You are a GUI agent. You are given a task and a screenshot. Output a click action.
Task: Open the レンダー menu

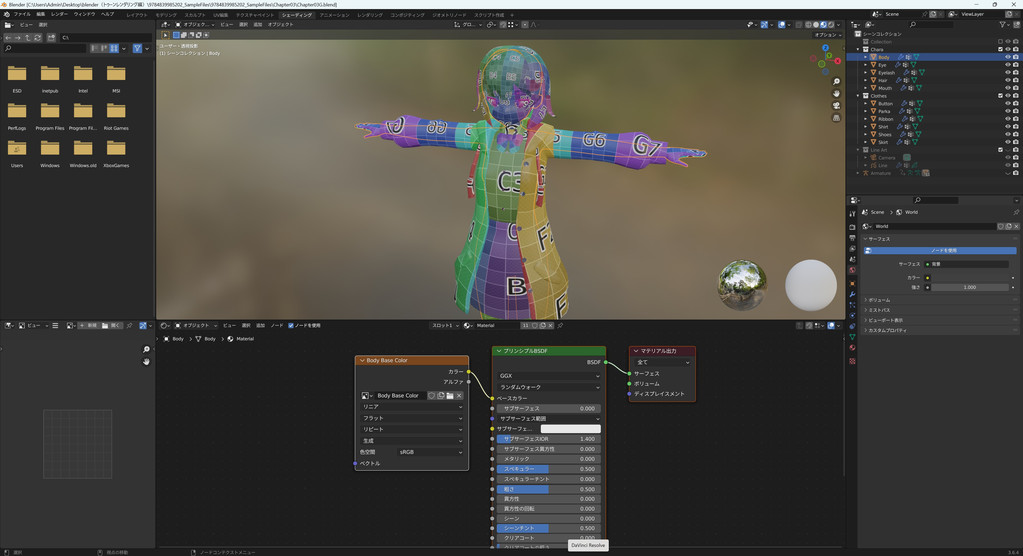click(x=60, y=15)
